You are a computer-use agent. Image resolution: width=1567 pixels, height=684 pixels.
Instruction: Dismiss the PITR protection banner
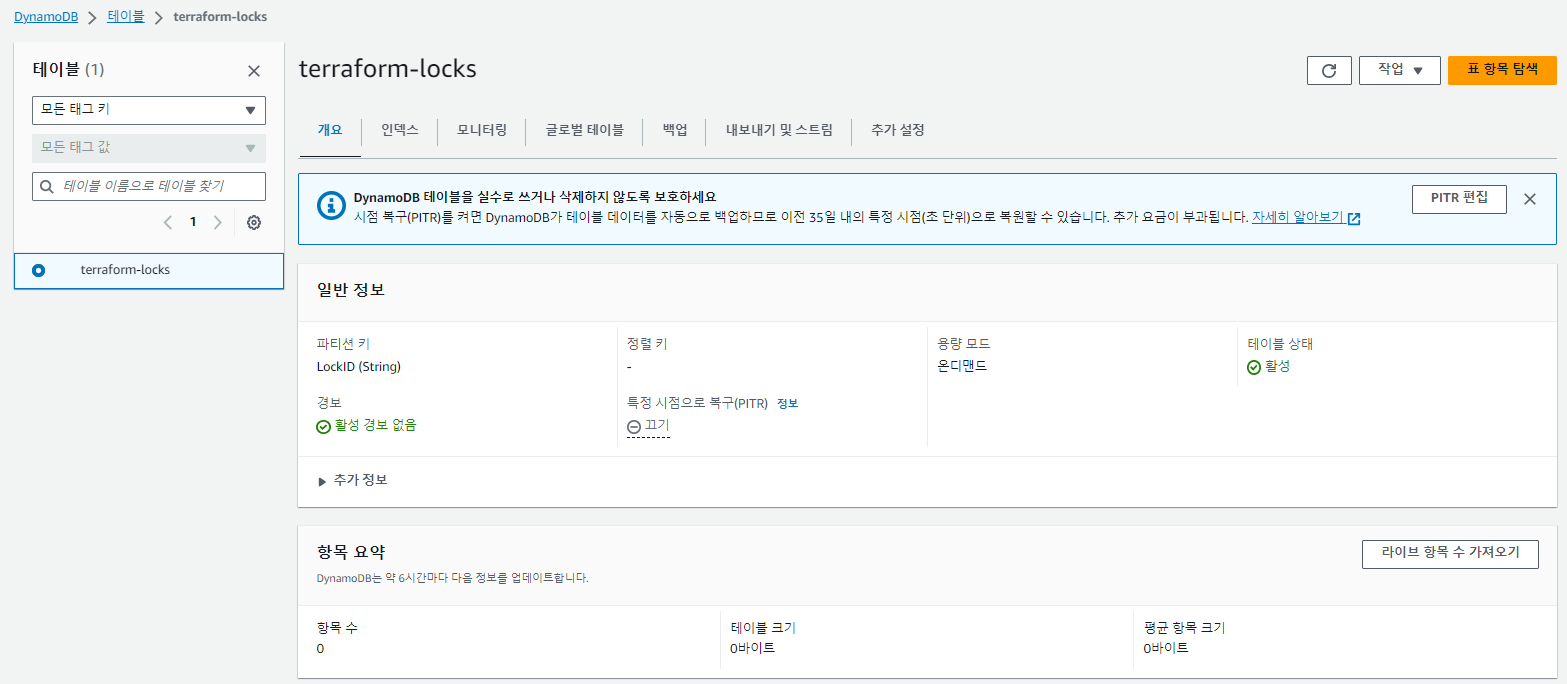[x=1529, y=199]
